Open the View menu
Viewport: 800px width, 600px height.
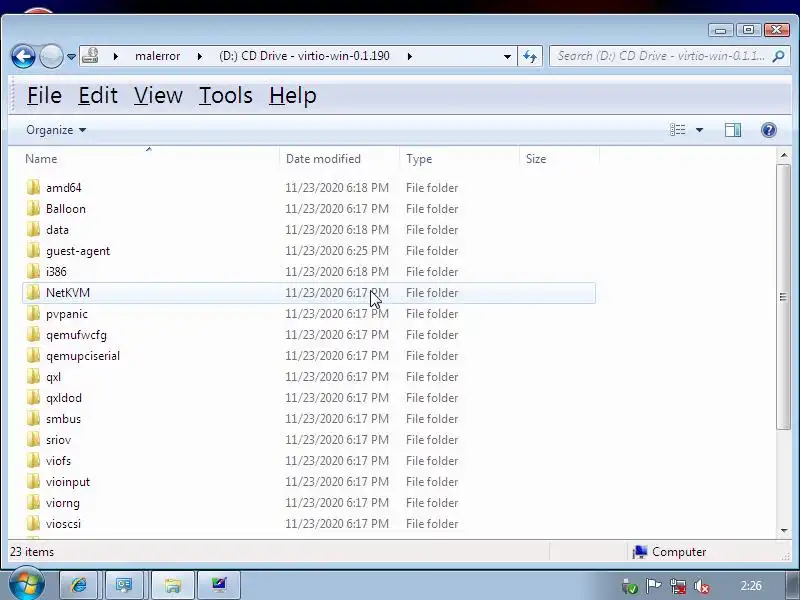point(158,95)
